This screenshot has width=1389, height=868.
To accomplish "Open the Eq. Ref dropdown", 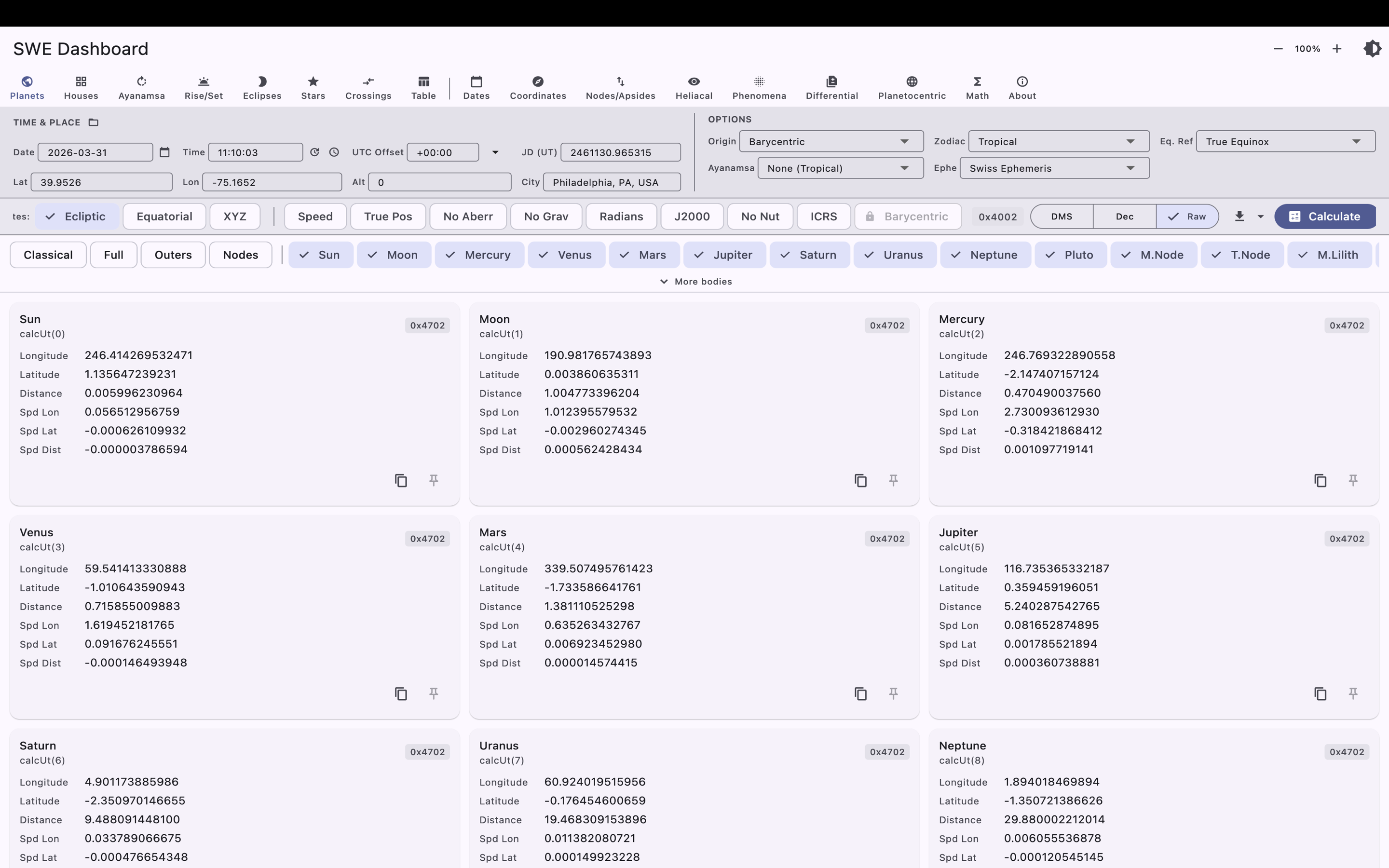I will (x=1286, y=141).
